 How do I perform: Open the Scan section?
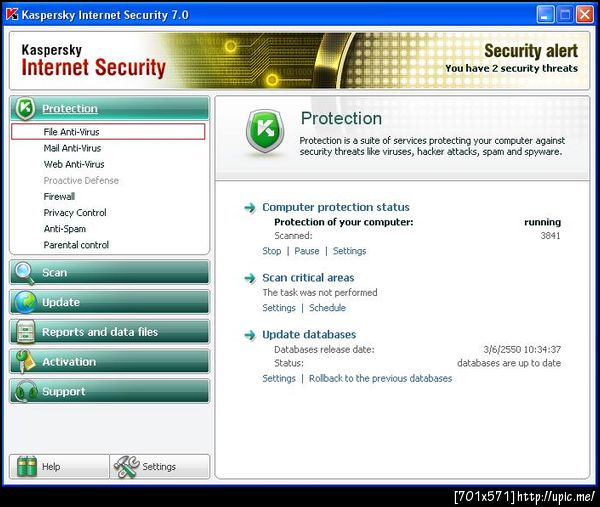[x=109, y=273]
